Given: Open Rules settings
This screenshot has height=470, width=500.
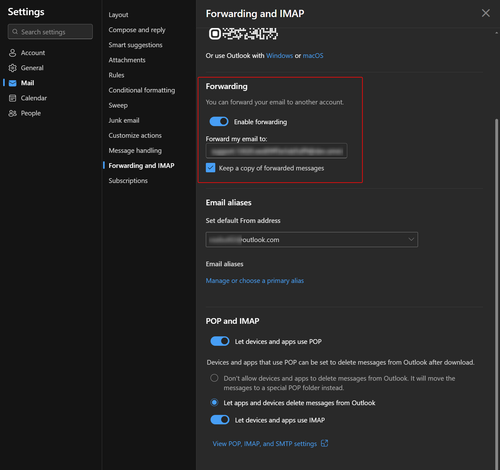Looking at the screenshot, I should 116,75.
